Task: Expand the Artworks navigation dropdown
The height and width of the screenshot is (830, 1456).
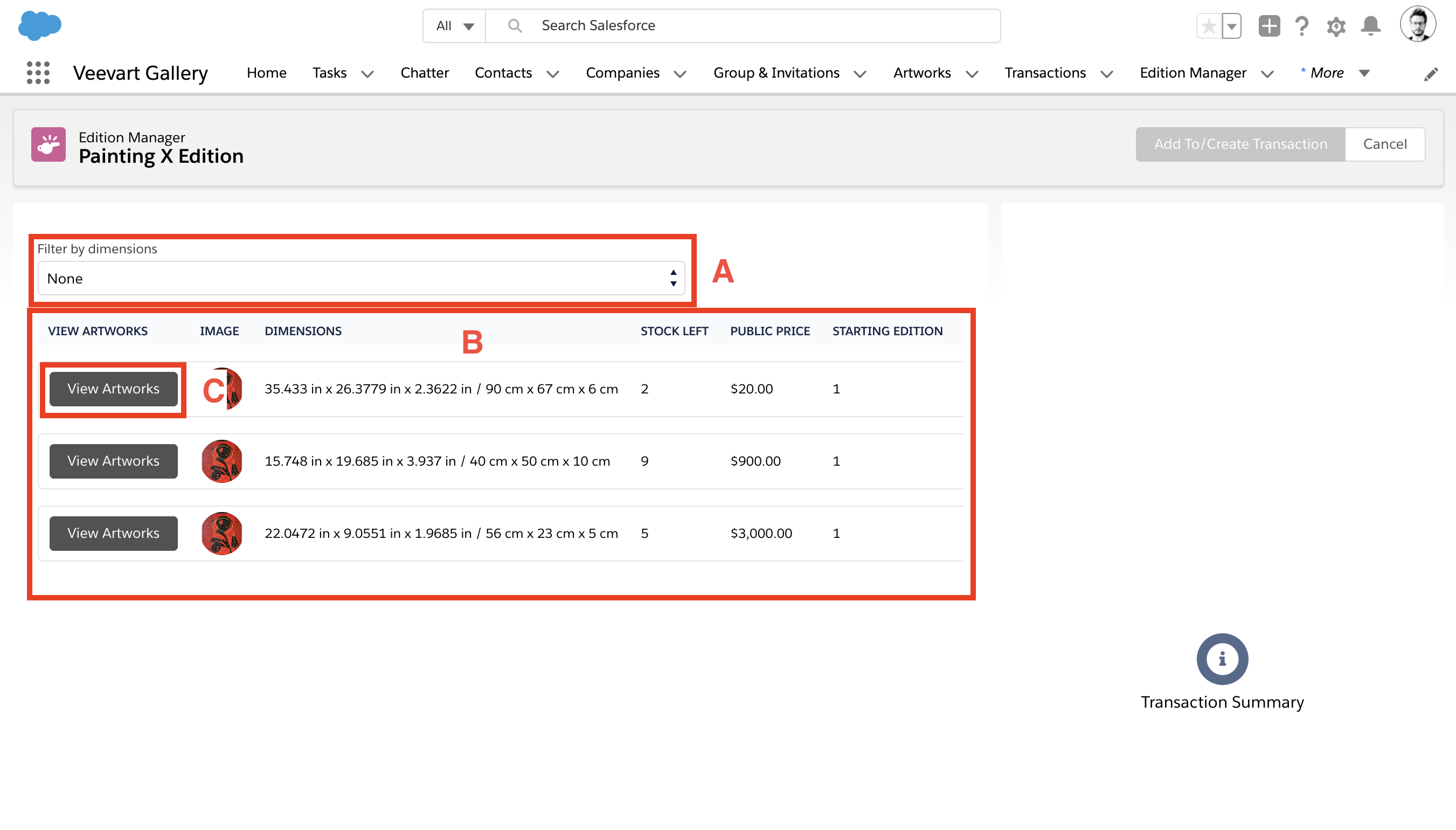Action: [972, 73]
